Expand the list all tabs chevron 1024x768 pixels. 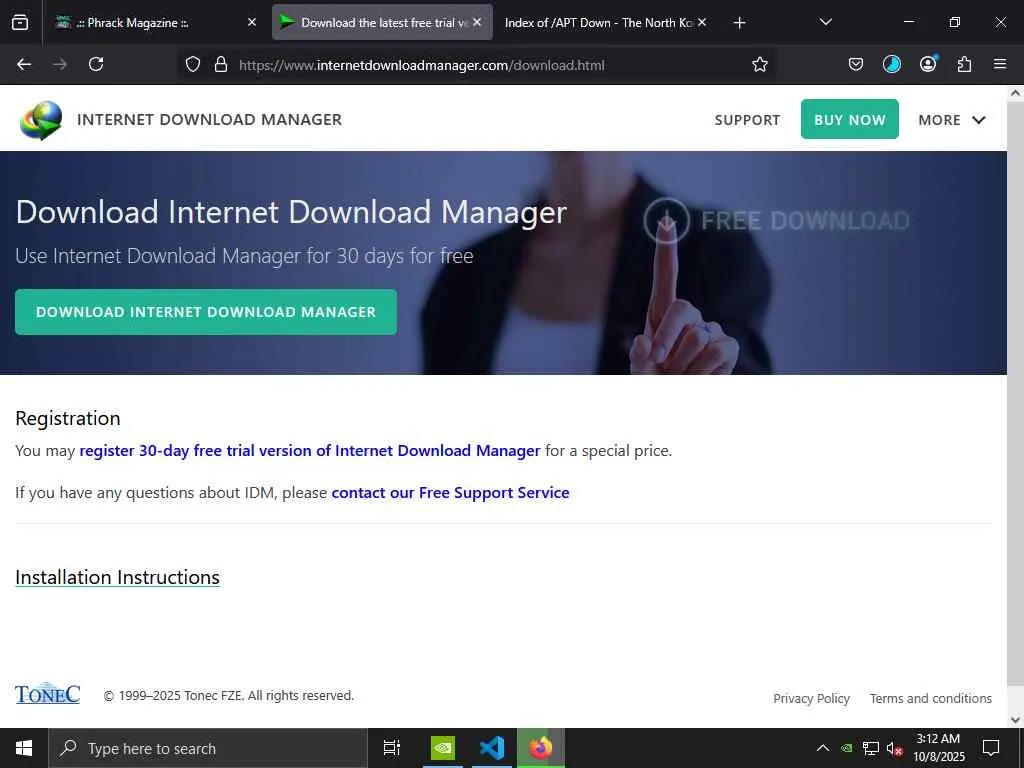pos(825,22)
